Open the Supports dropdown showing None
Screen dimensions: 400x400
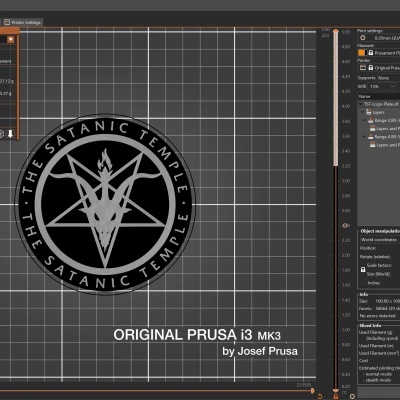tap(388, 78)
